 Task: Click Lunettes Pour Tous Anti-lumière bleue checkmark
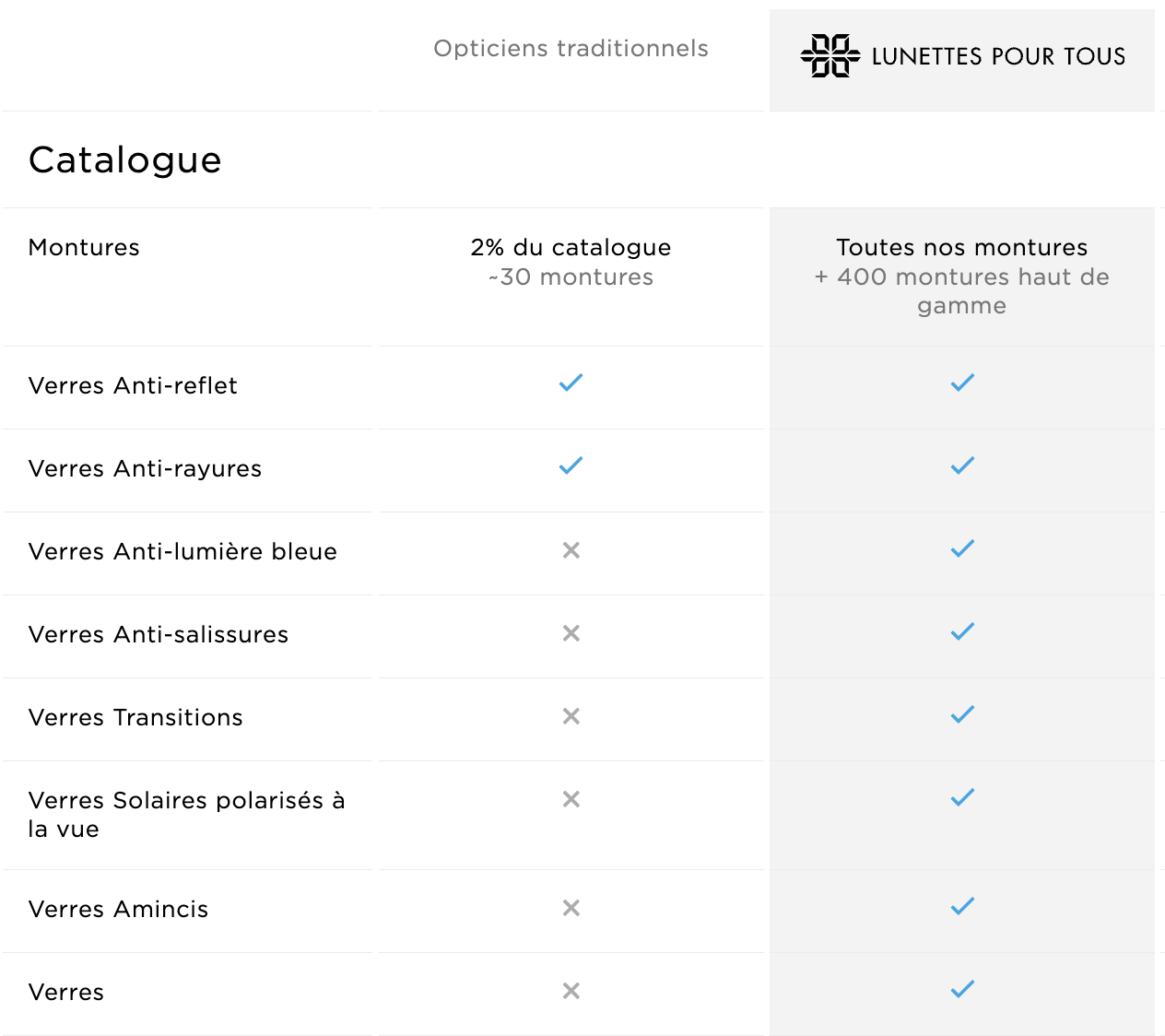click(x=962, y=548)
